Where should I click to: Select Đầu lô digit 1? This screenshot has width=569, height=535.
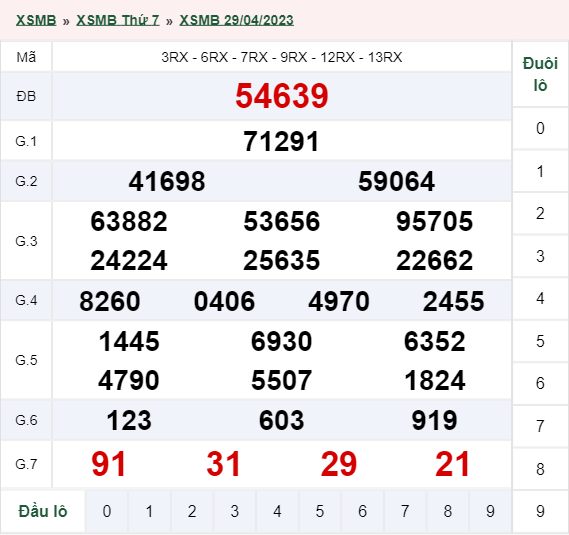[x=149, y=511]
